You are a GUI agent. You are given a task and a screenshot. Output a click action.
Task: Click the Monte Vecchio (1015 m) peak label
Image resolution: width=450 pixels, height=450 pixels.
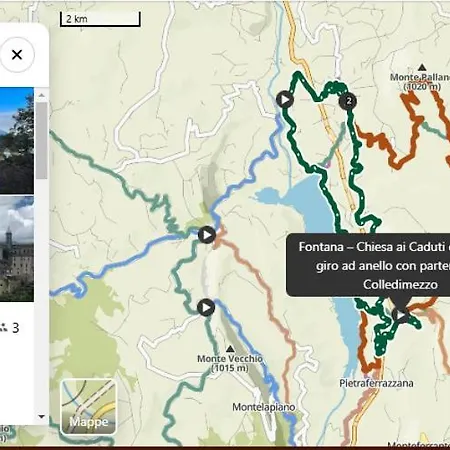pyautogui.click(x=230, y=363)
